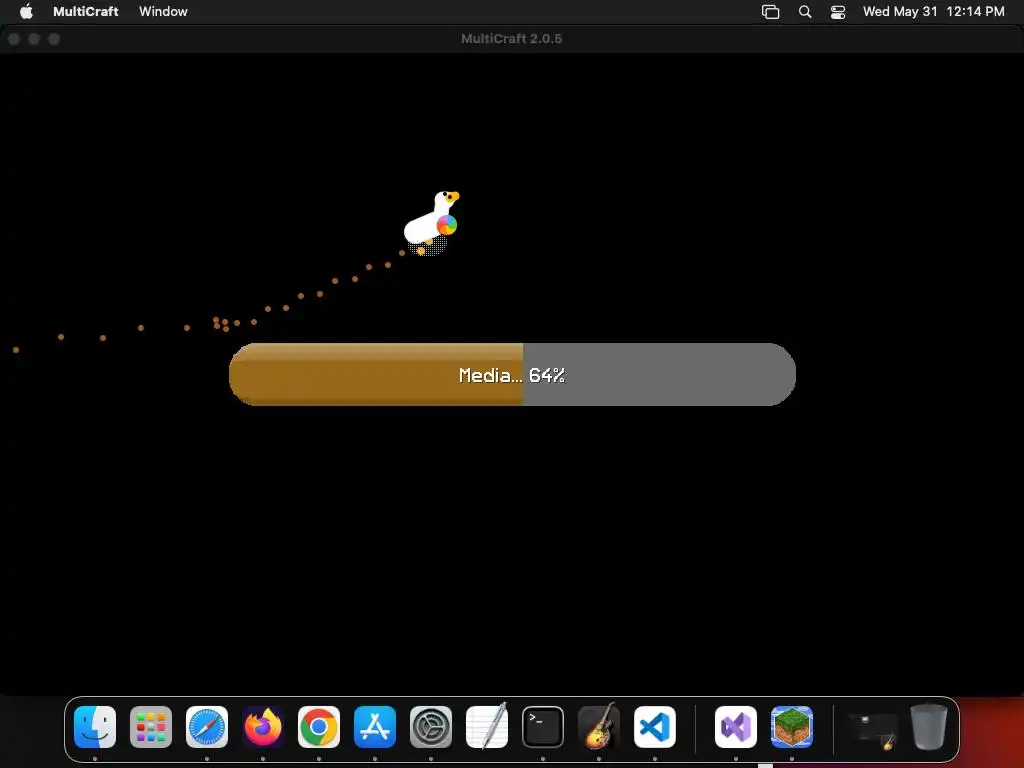This screenshot has height=768, width=1024.
Task: Click the white duck loading mascot
Action: (x=432, y=222)
